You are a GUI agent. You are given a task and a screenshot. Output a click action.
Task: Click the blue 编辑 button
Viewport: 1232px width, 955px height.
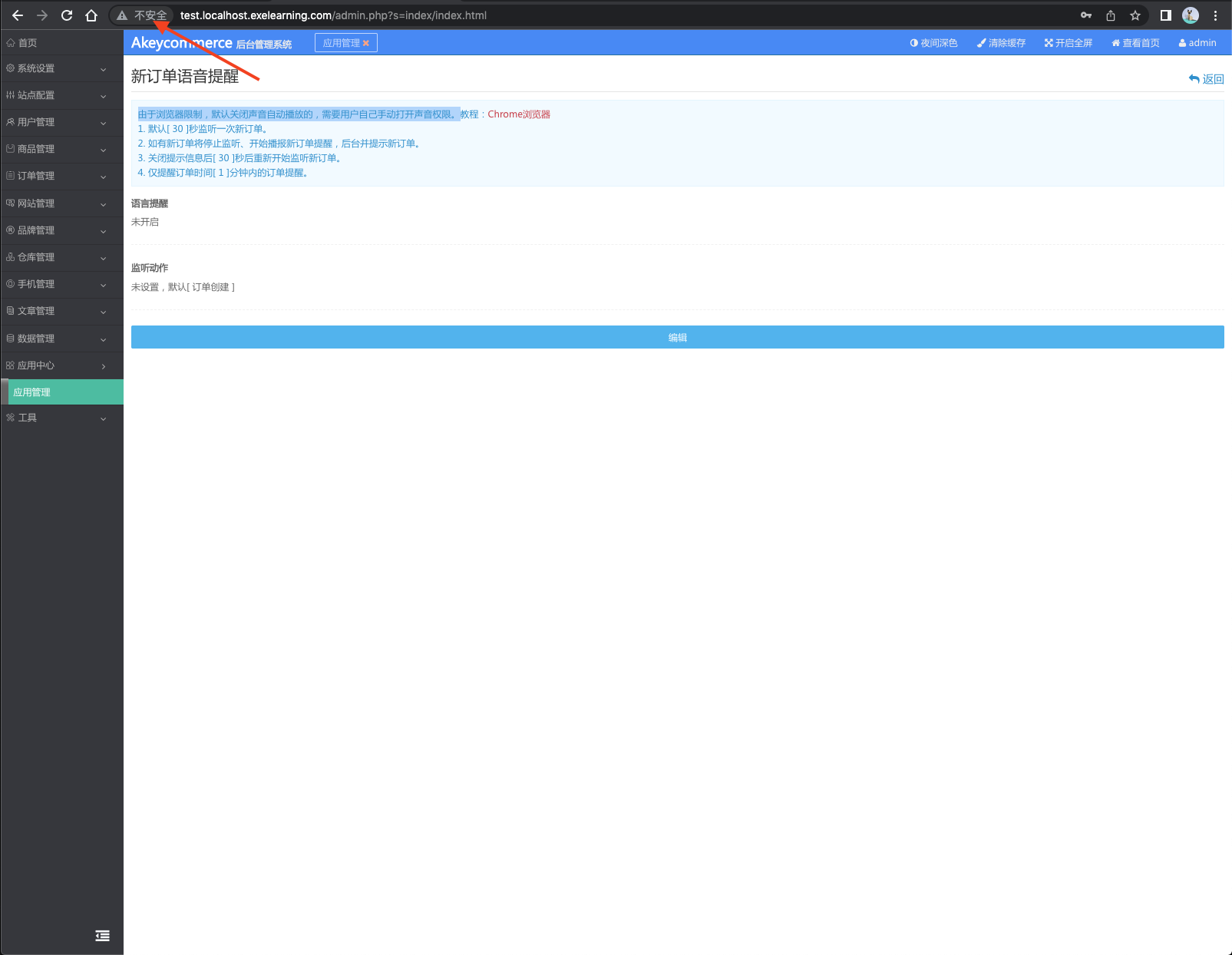tap(678, 337)
